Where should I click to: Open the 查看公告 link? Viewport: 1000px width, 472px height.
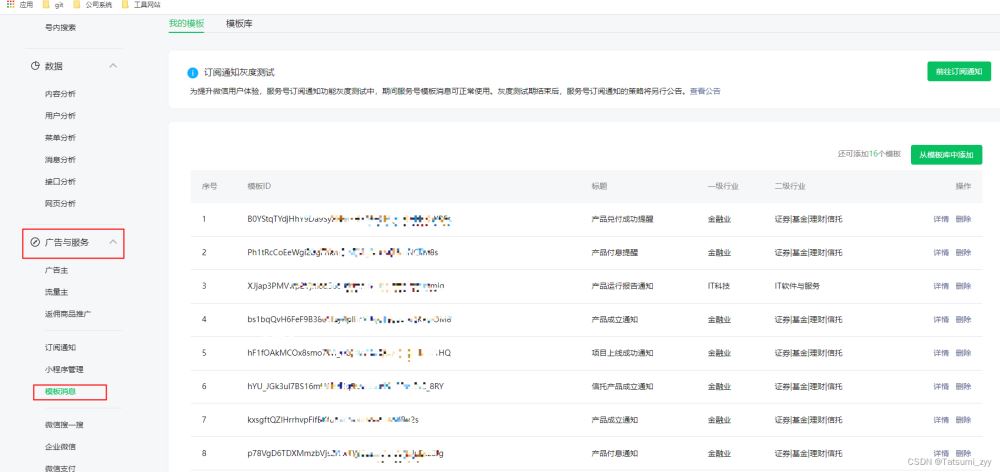point(704,91)
